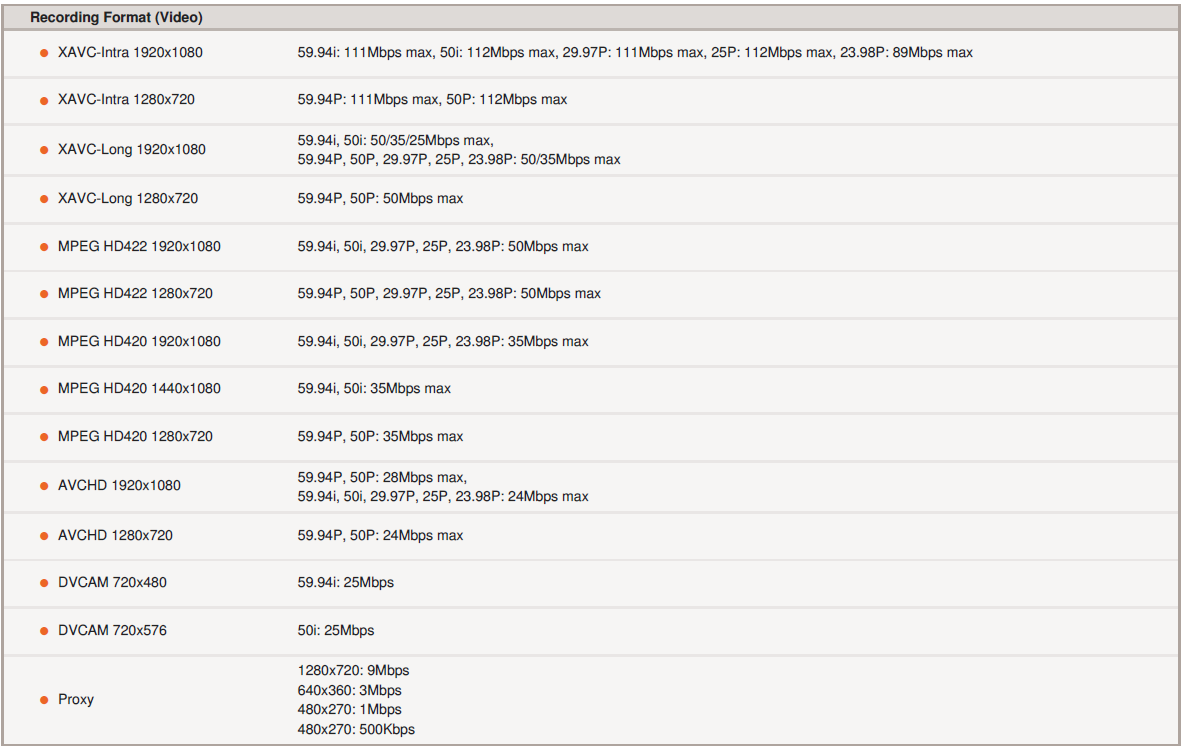The image size is (1184, 749).
Task: Click the 'MPEG HD422 1920x1080' row label
Action: (139, 246)
